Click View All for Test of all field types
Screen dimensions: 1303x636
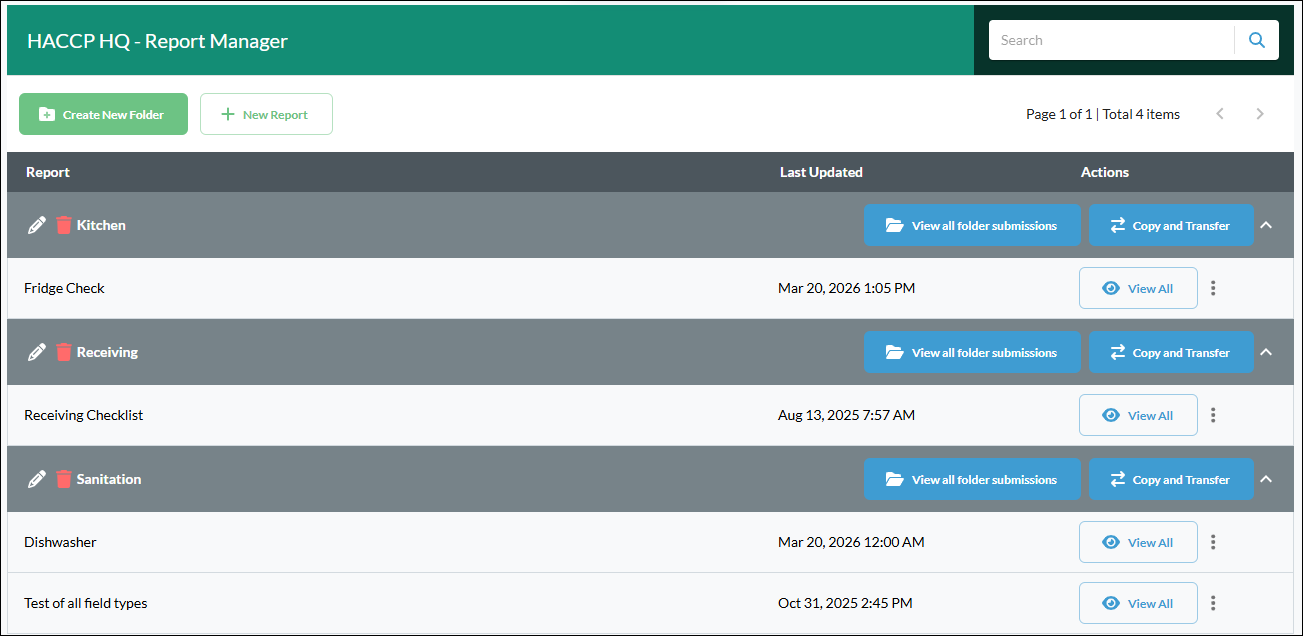point(1138,603)
